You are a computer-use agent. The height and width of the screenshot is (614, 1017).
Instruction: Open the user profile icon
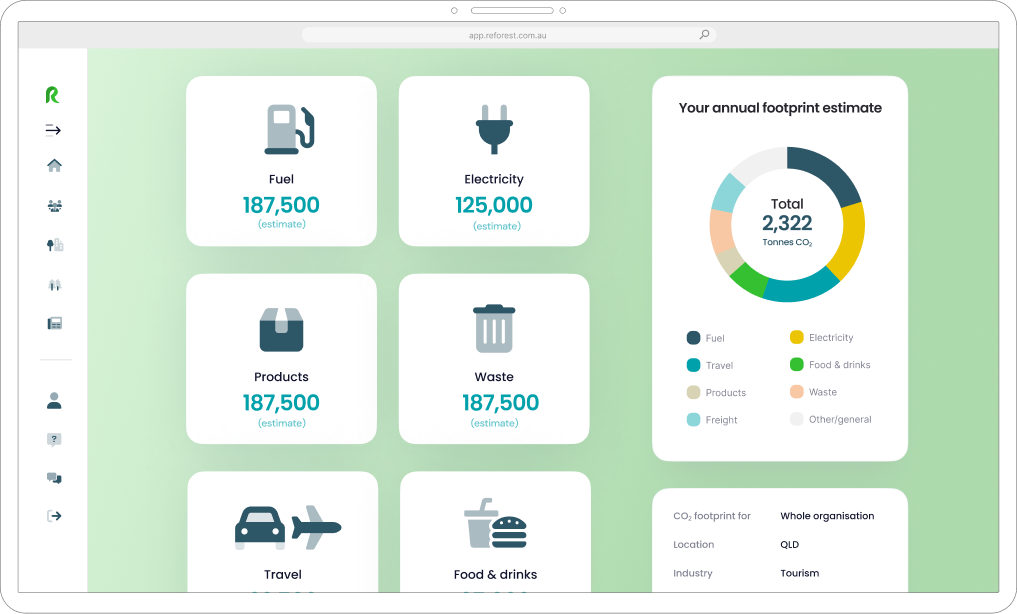[x=54, y=401]
